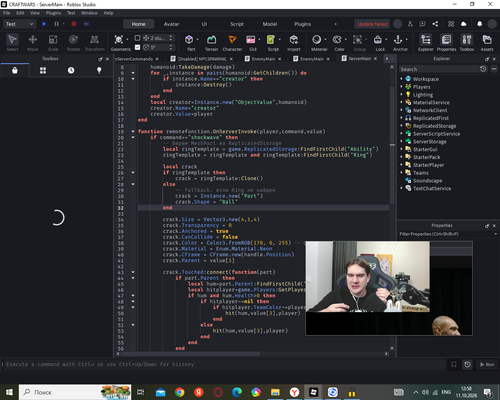Pause the running test
500x400 pixels.
(x=56, y=24)
